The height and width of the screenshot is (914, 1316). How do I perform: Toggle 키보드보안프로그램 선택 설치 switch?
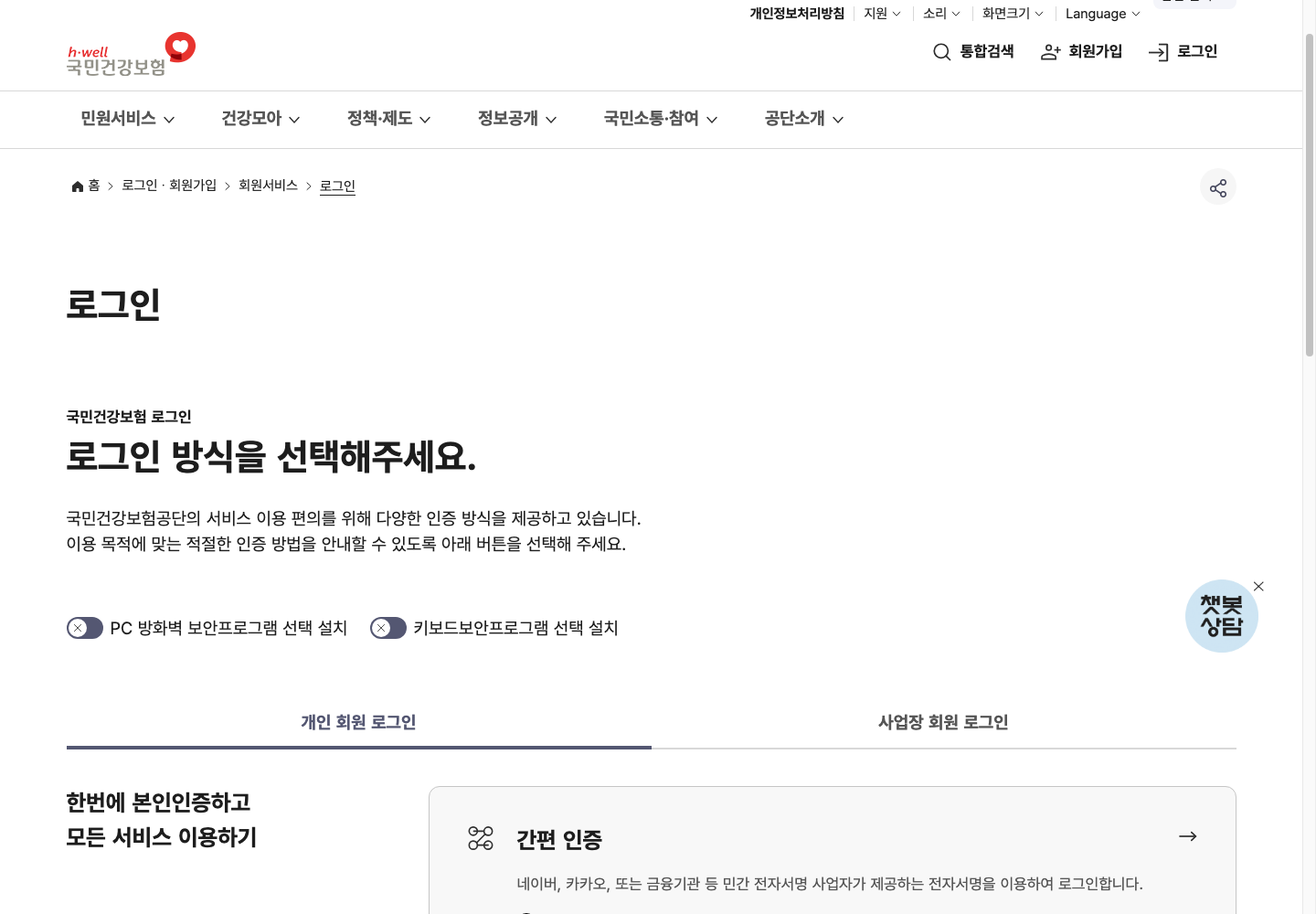click(388, 628)
